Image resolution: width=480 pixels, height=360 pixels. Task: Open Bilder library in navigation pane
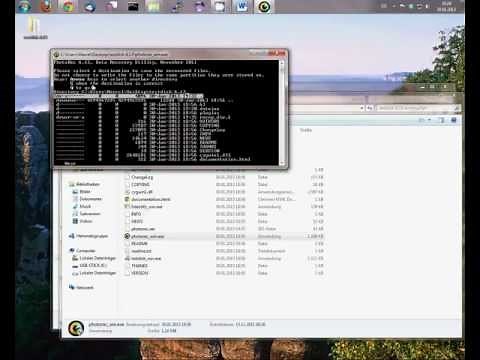coord(85,191)
